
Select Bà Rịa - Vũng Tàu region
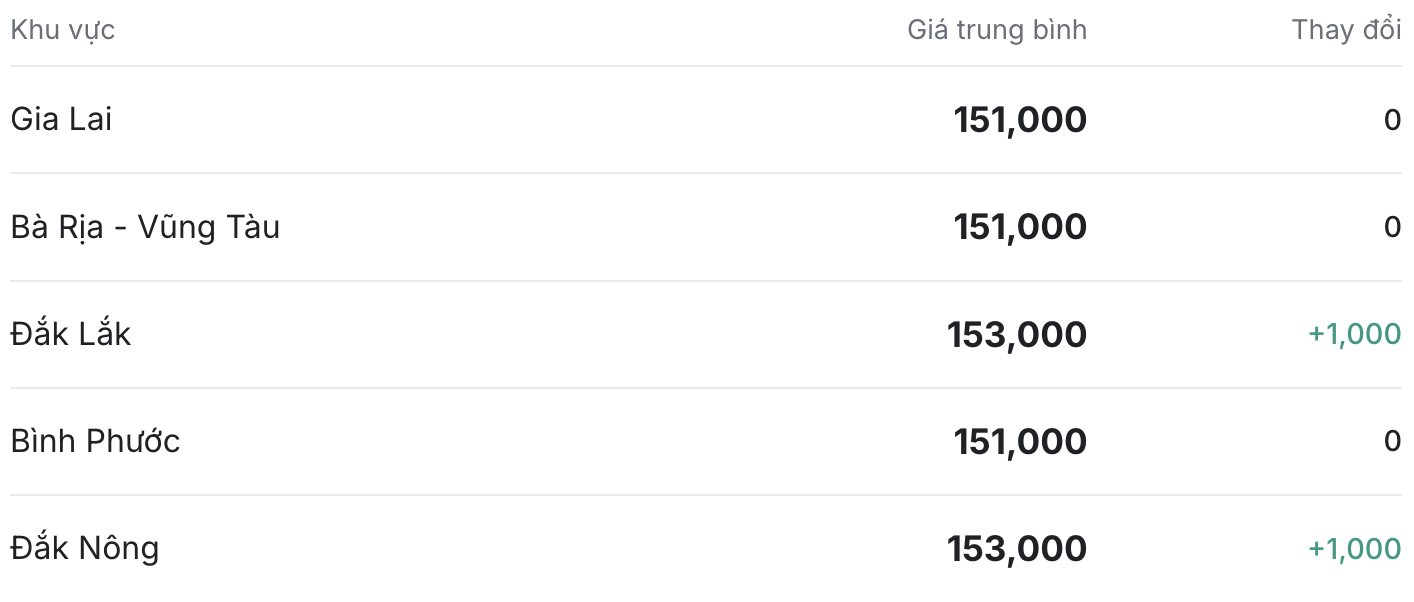point(145,227)
